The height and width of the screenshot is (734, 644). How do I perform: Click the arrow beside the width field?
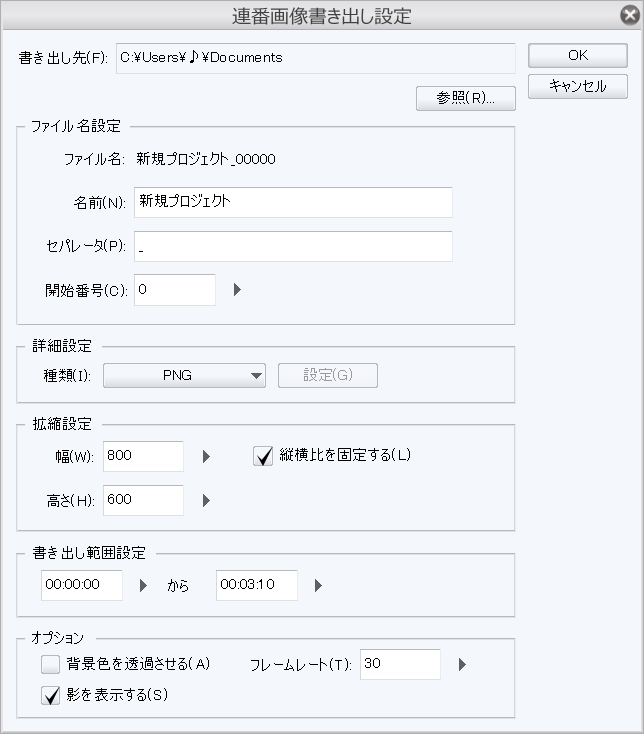point(206,456)
